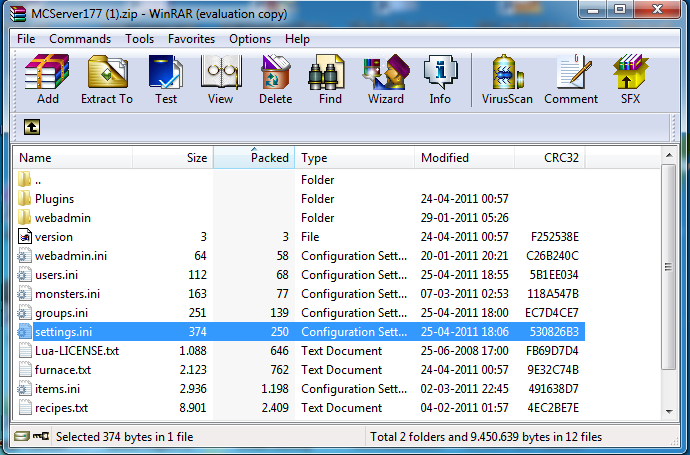Sort files by Packed column header
The height and width of the screenshot is (455, 690).
(254, 158)
